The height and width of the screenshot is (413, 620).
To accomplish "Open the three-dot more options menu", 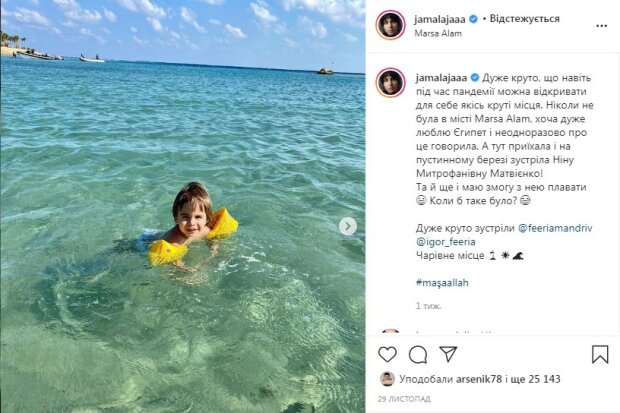I will point(601,26).
